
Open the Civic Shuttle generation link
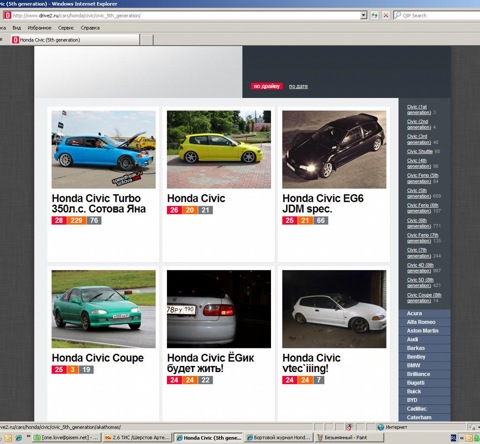pos(420,151)
